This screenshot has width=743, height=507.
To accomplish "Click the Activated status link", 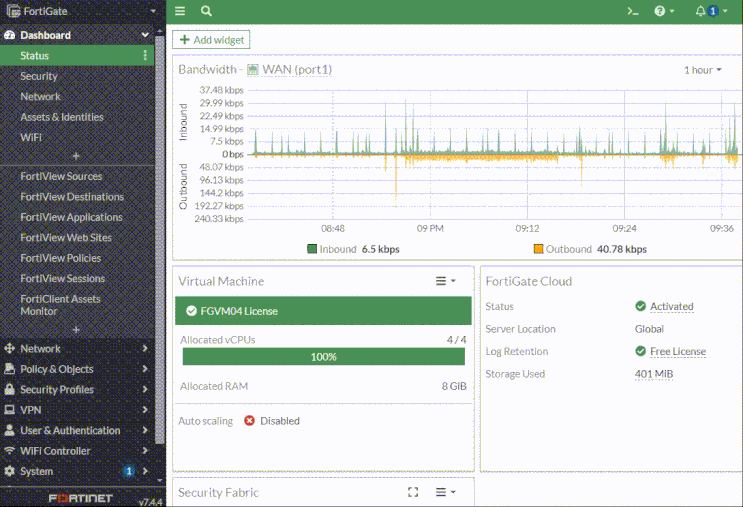I will pyautogui.click(x=671, y=307).
